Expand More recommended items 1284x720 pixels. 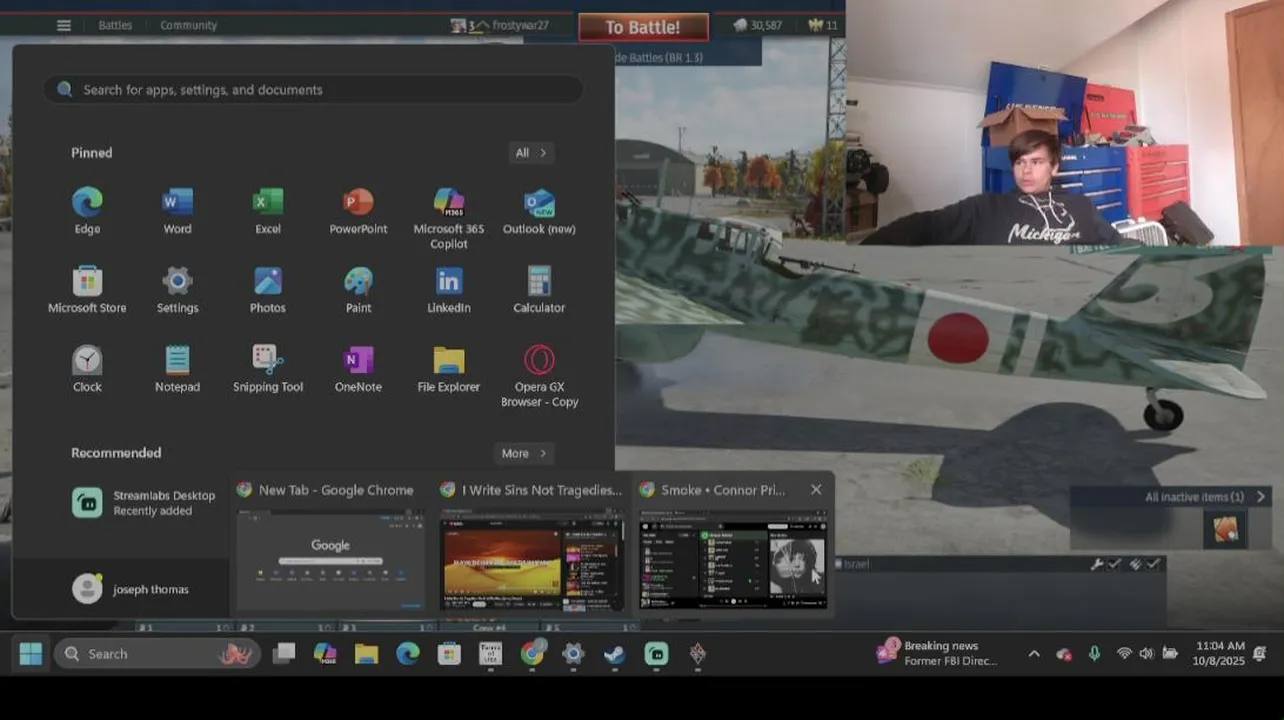tap(524, 453)
